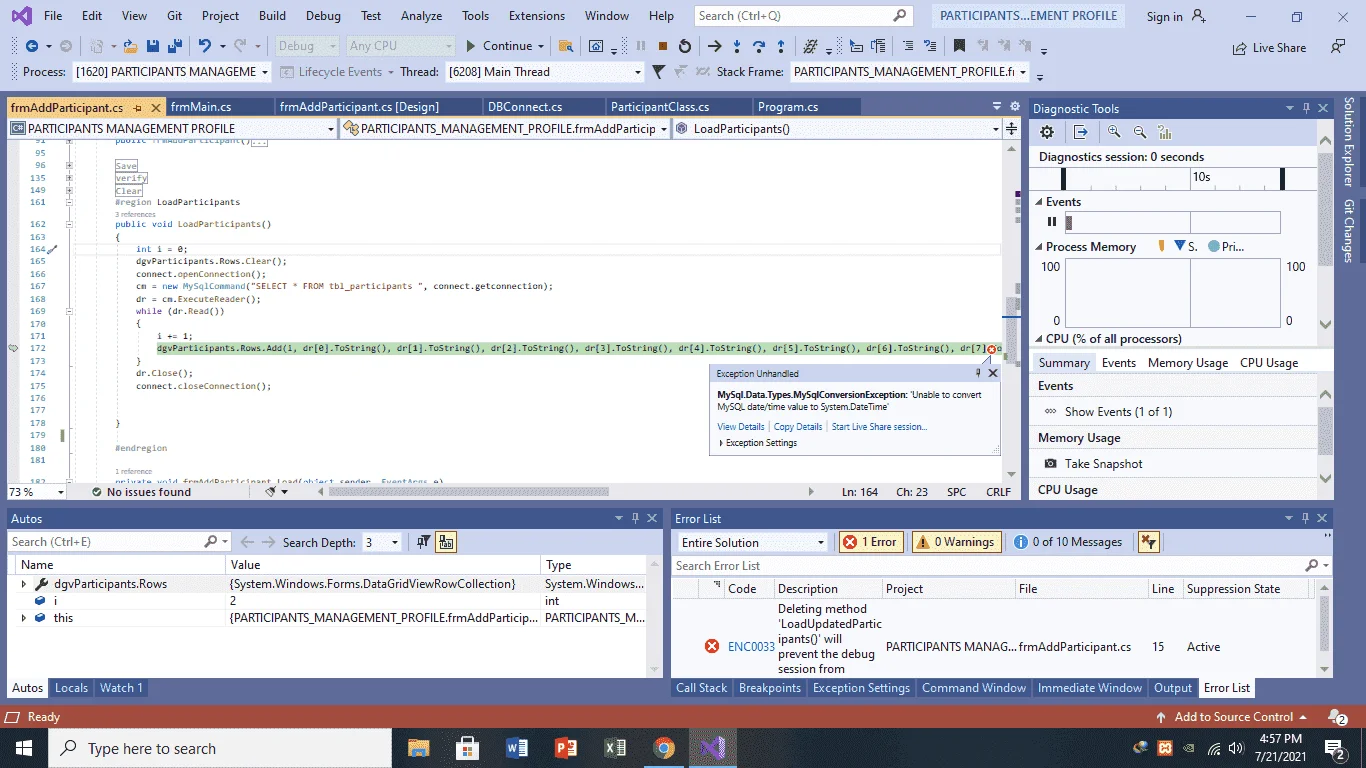1366x768 pixels.
Task: Click the error icon on line 172
Action: 991,349
